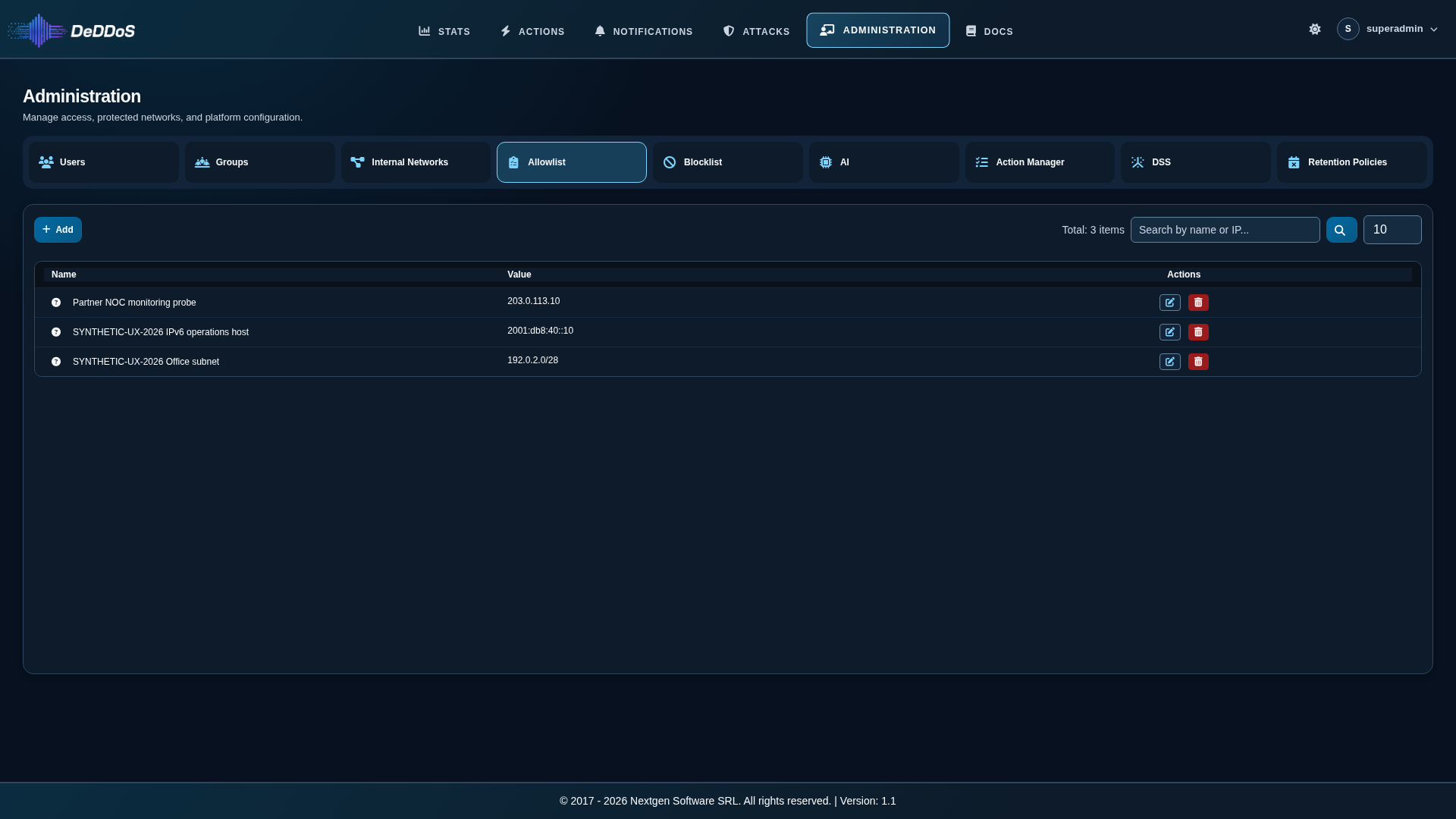Image resolution: width=1456 pixels, height=819 pixels.
Task: Switch to the Users tab
Action: point(104,162)
